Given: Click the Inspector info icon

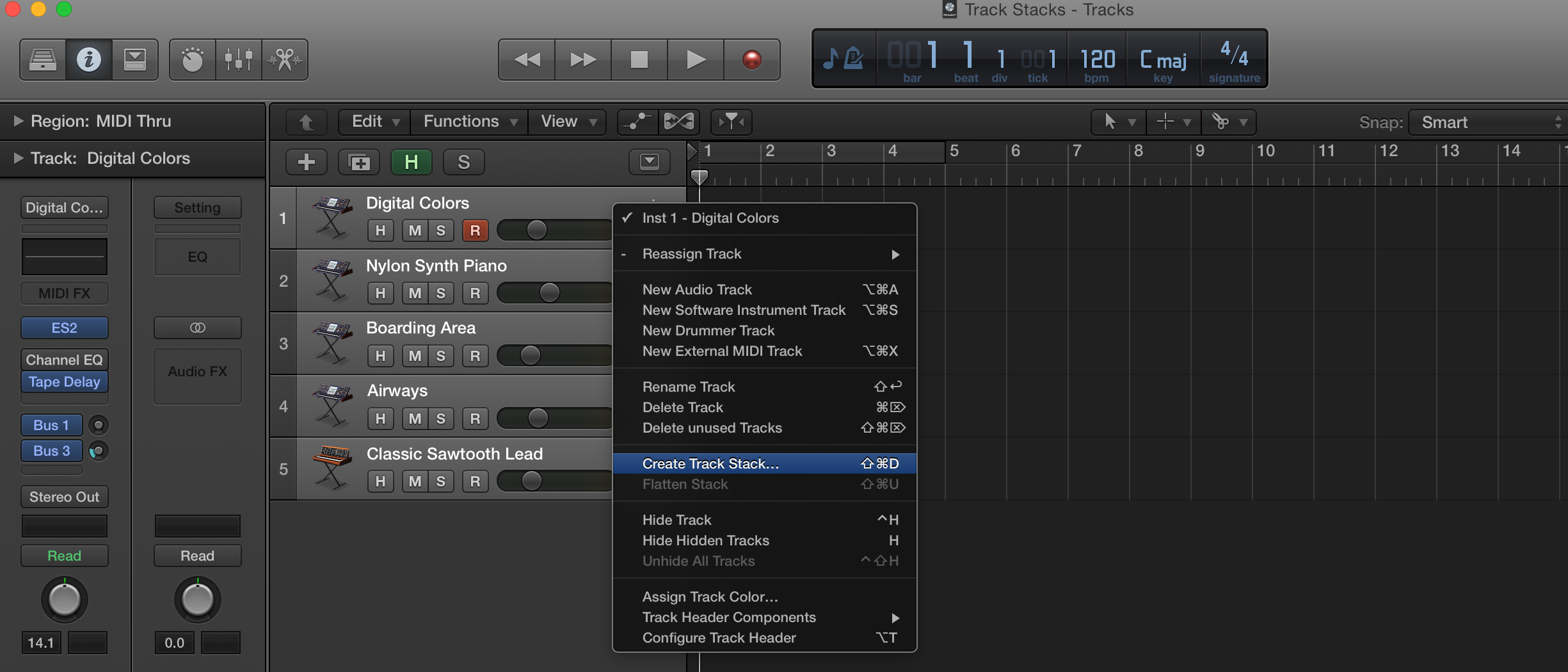Looking at the screenshot, I should coord(90,60).
